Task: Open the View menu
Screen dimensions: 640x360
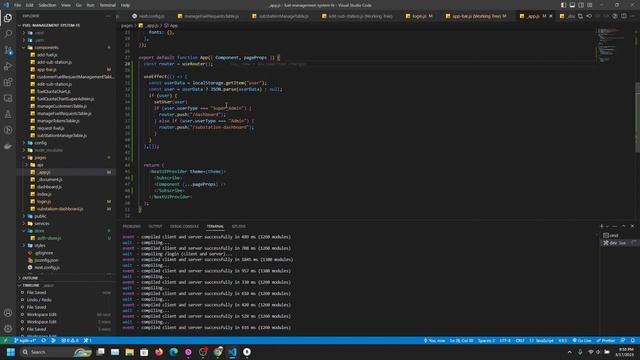Action: [66, 5]
